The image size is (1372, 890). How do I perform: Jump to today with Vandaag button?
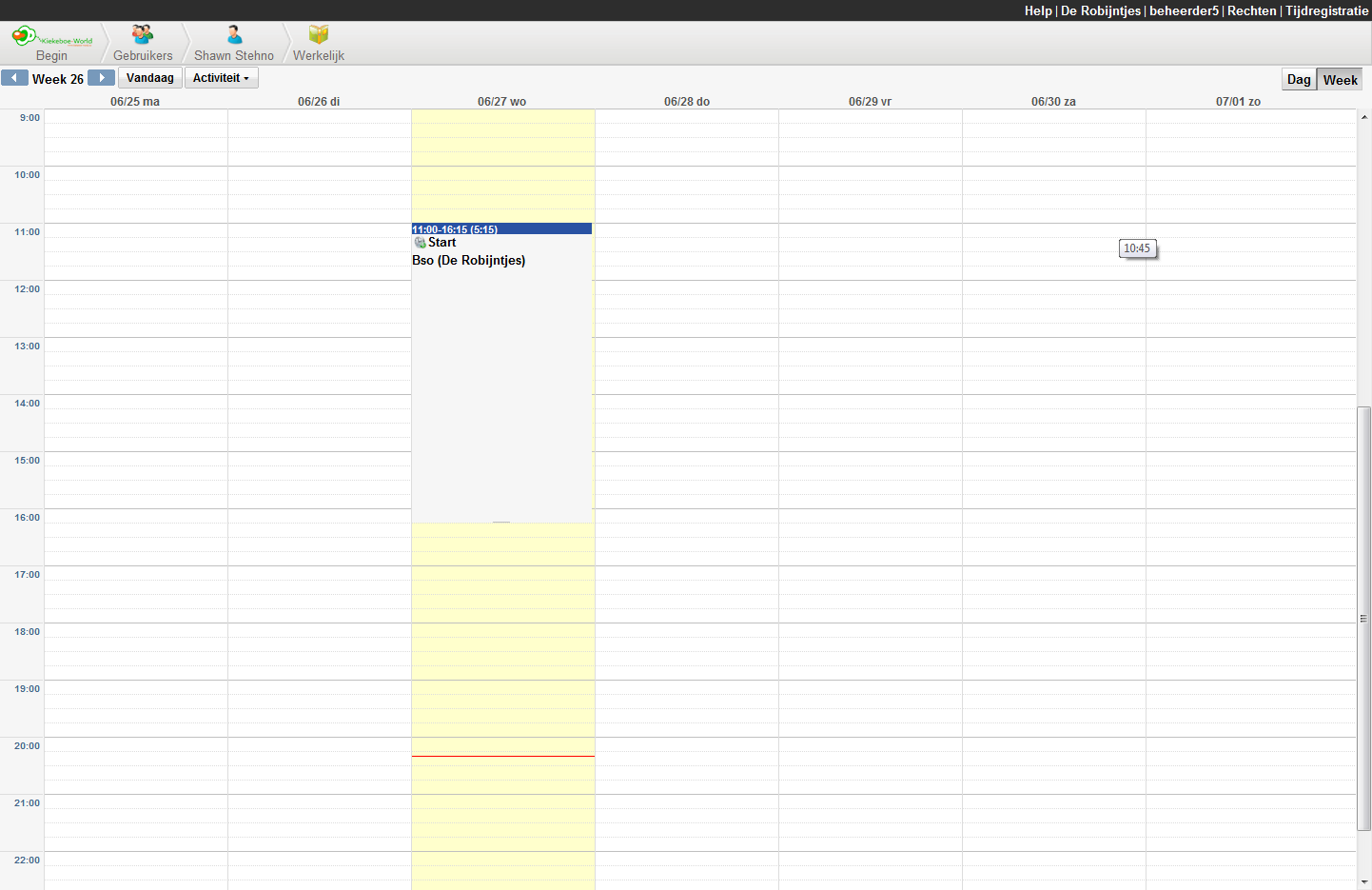tap(149, 78)
